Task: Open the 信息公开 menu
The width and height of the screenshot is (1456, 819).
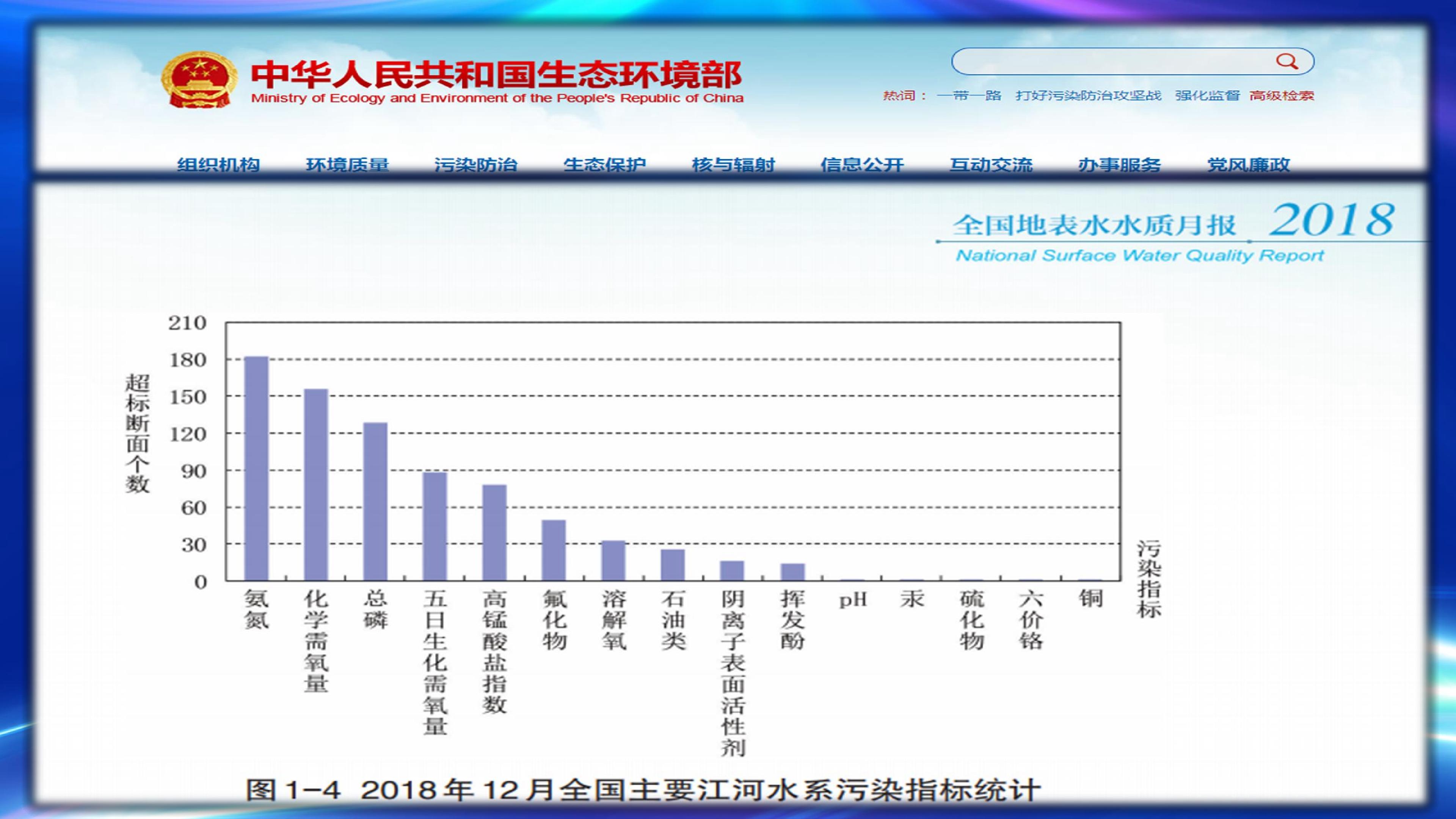Action: point(863,165)
